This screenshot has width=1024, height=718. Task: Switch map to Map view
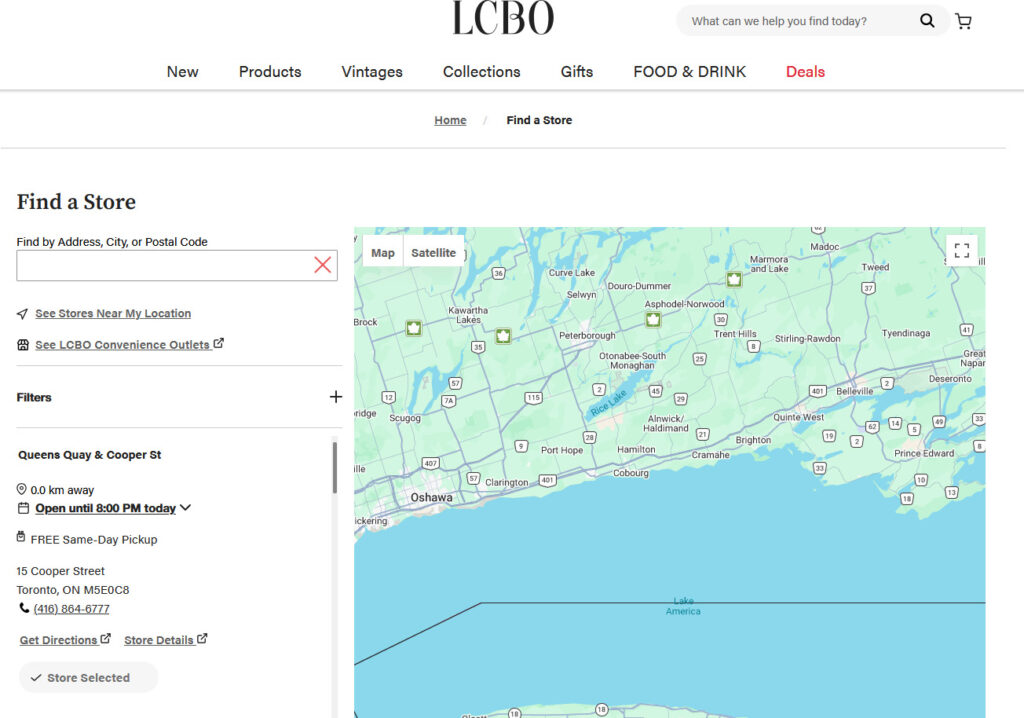coord(383,253)
